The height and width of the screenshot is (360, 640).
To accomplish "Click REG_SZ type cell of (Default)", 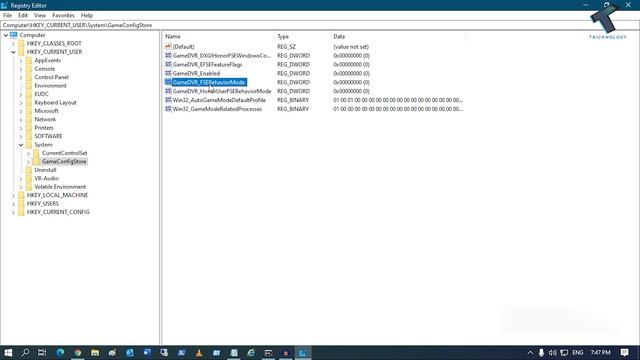I will (286, 47).
